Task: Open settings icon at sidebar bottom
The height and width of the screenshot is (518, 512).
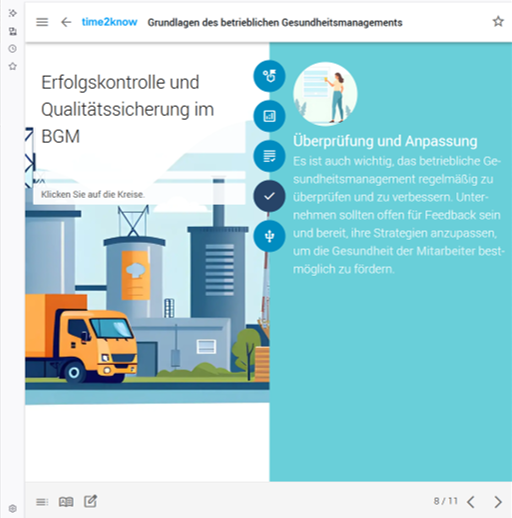Action: click(x=13, y=508)
